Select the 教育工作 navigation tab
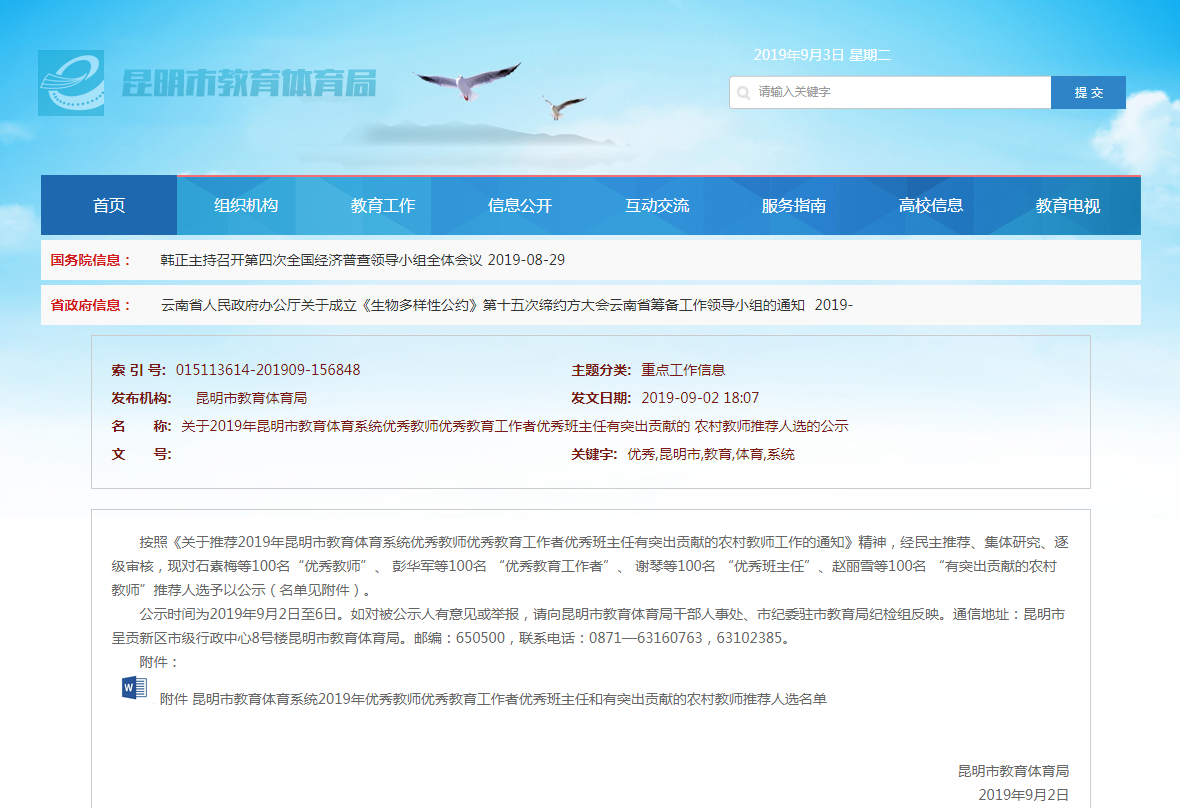The height and width of the screenshot is (808, 1180). click(383, 206)
